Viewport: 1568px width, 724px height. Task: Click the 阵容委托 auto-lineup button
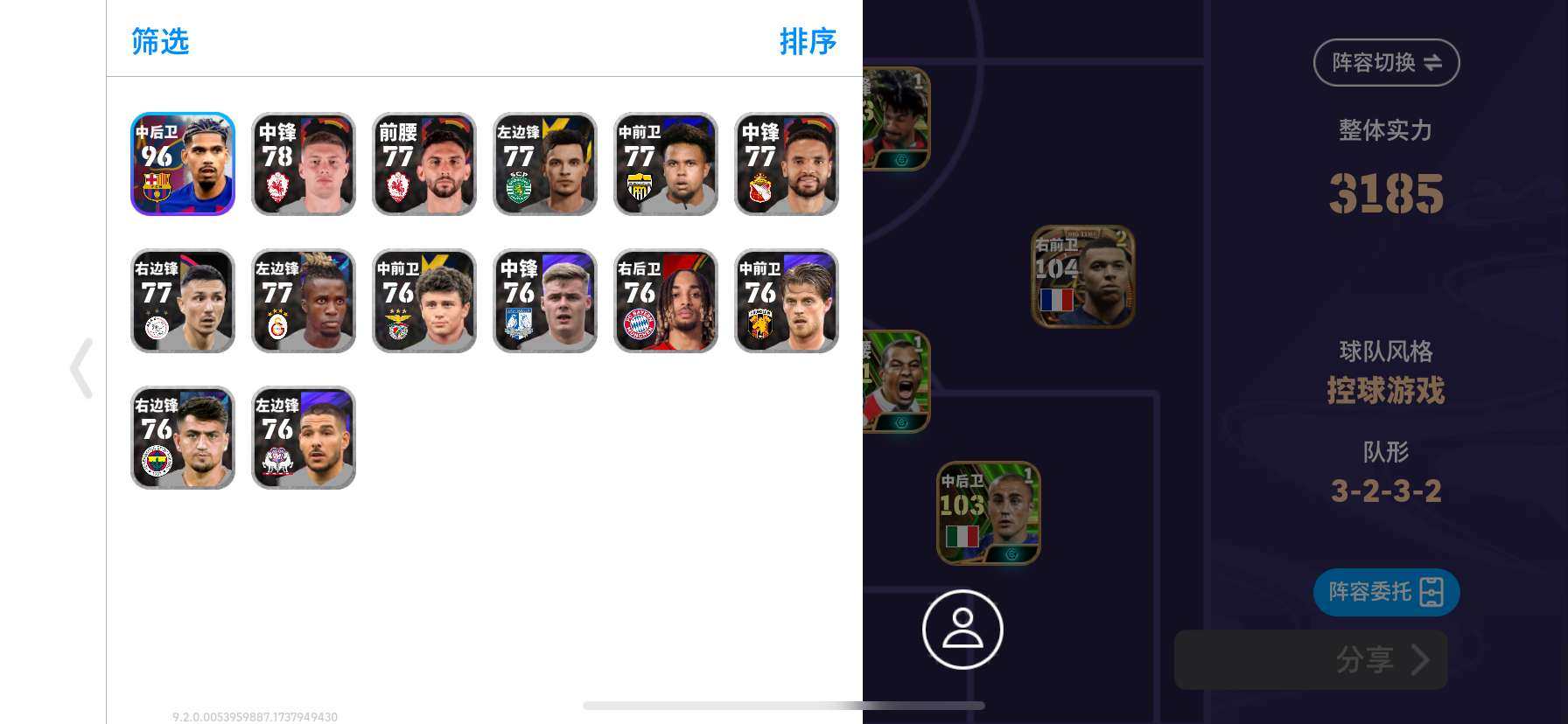(1386, 592)
